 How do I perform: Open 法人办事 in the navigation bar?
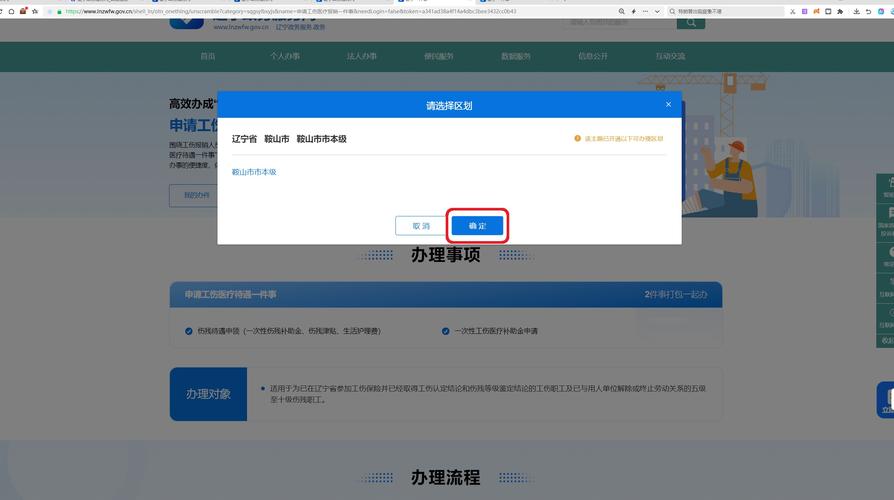(x=361, y=56)
